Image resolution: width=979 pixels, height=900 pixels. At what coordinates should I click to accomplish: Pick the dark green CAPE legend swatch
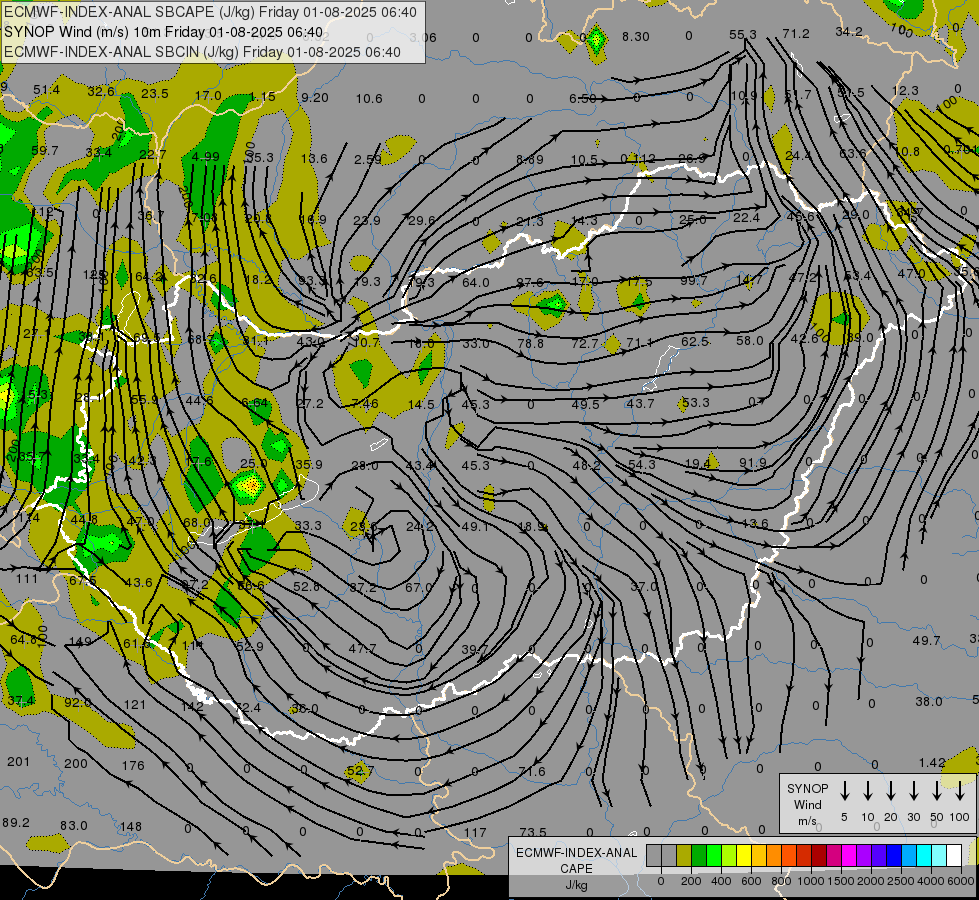pos(699,856)
